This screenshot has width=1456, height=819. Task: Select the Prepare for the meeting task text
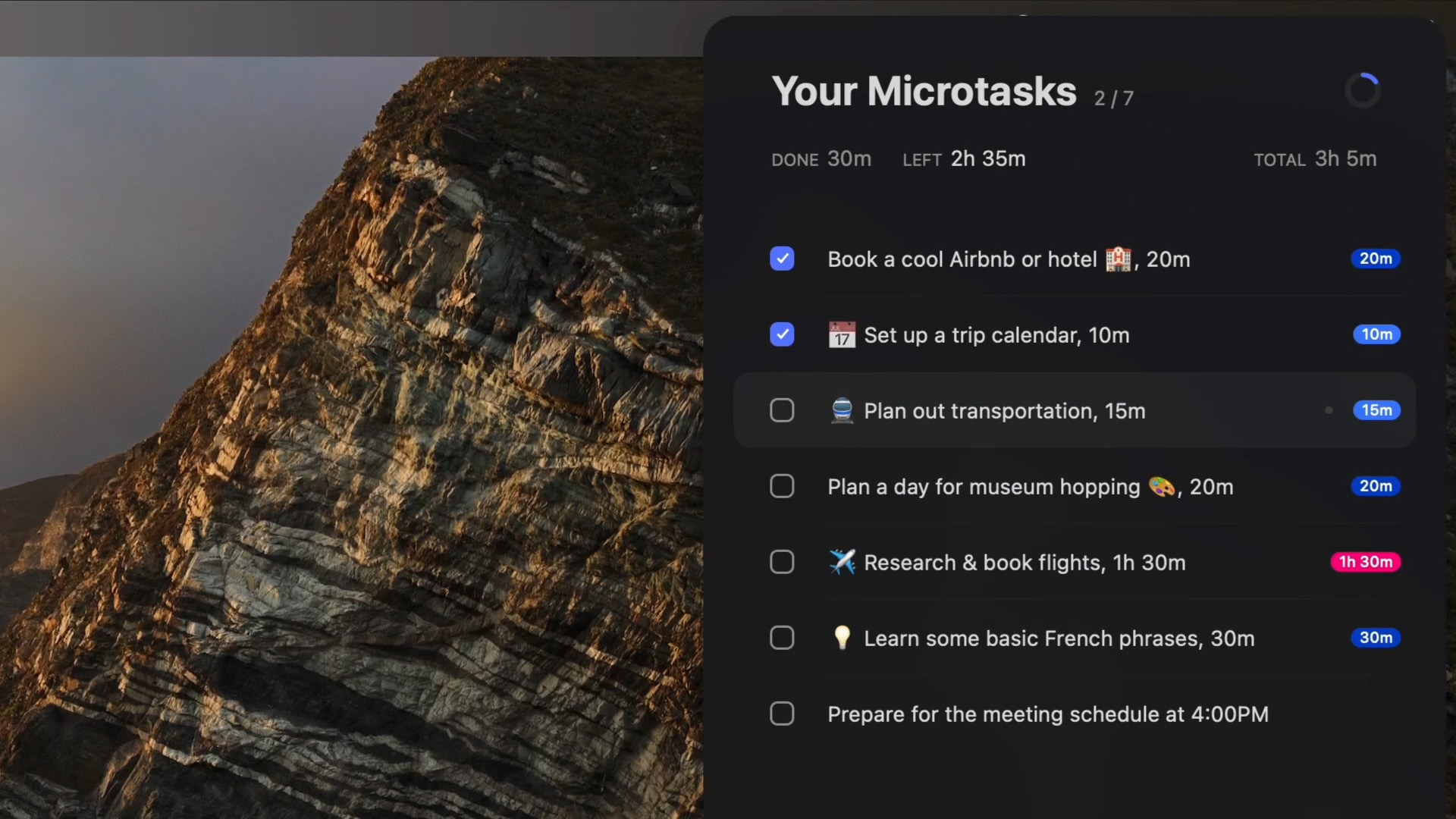point(1047,714)
